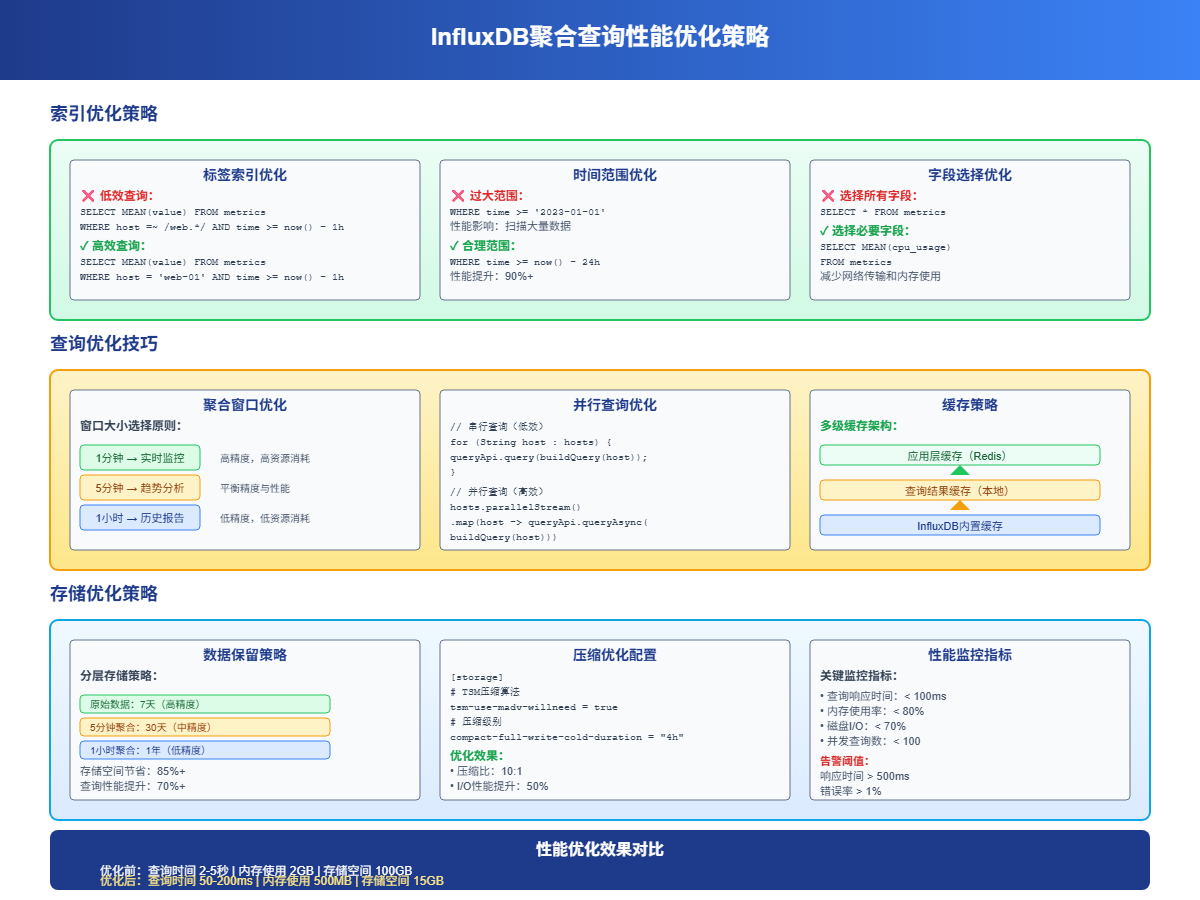Expand the 应用层缓存 (Redis) layer

click(x=959, y=454)
